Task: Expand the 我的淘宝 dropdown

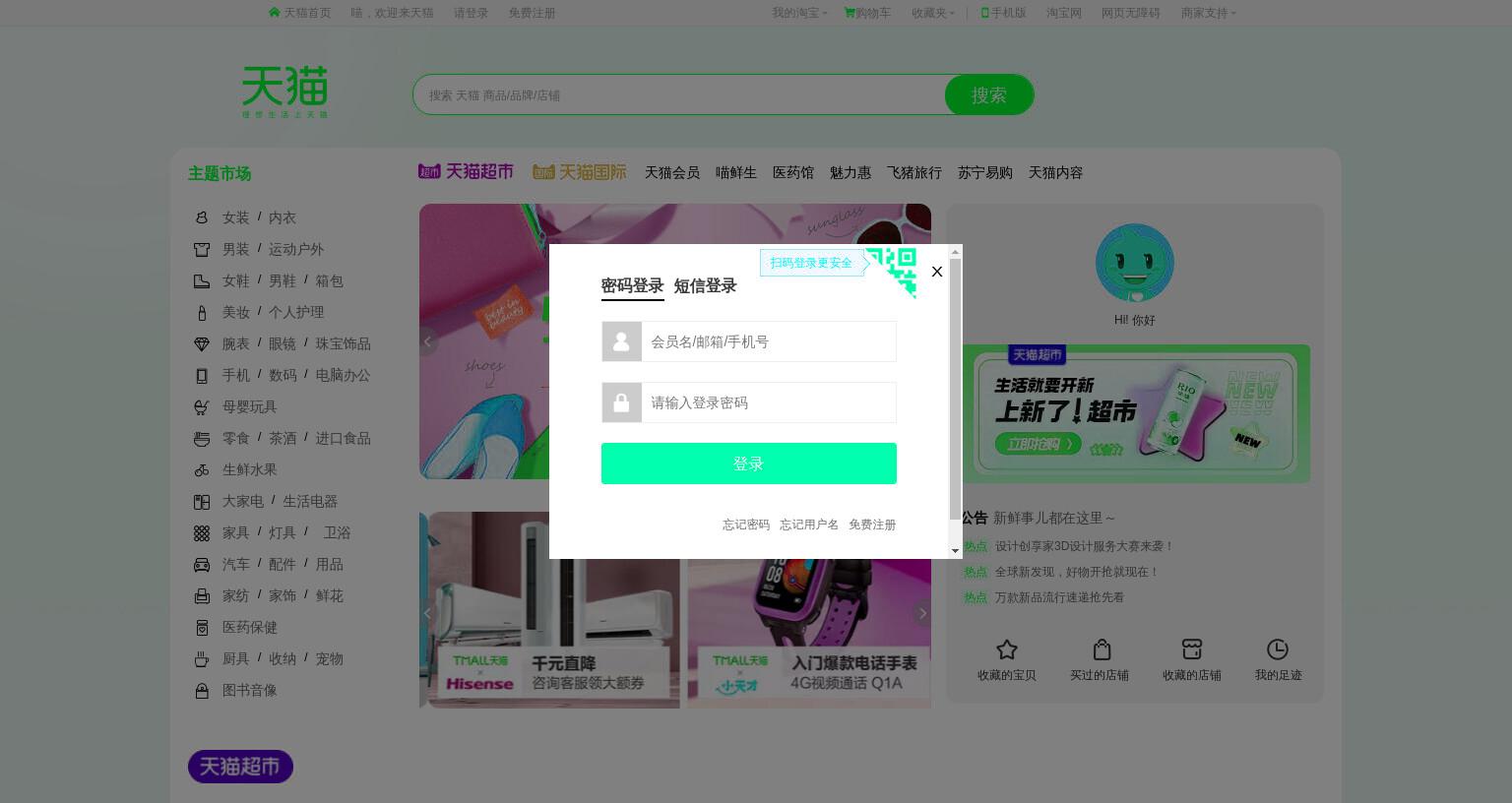Action: click(799, 13)
